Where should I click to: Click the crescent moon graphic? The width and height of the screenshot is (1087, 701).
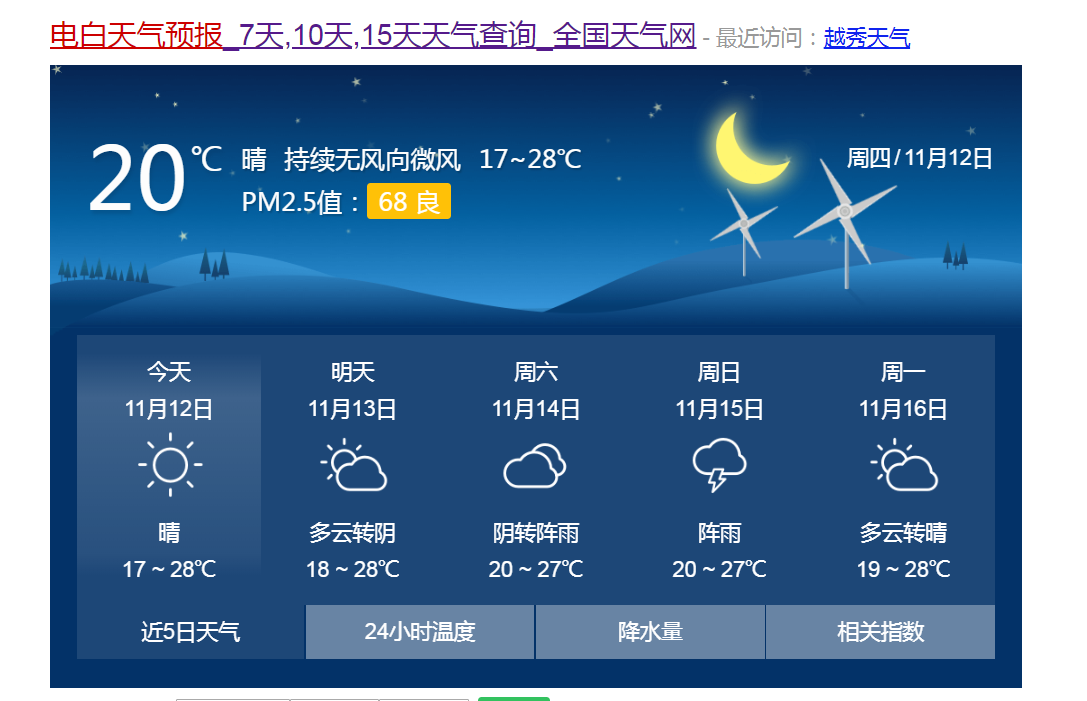tap(748, 149)
